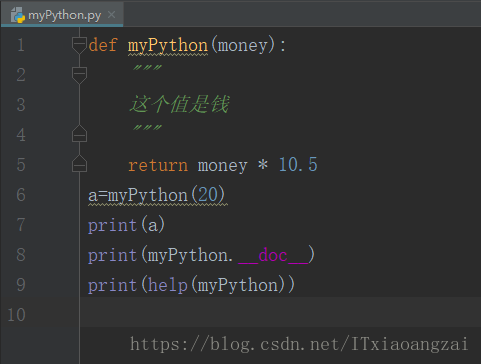The height and width of the screenshot is (364, 481).
Task: Click line number 1 in the gutter
Action: click(21, 45)
